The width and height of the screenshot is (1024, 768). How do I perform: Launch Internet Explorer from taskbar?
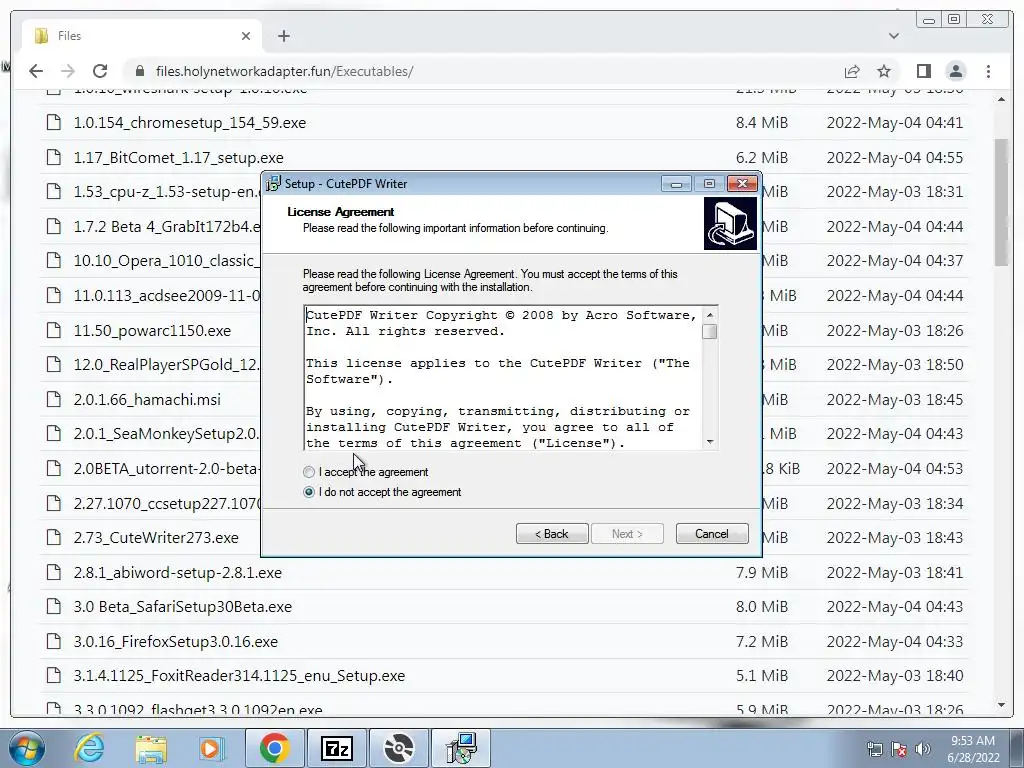click(89, 748)
